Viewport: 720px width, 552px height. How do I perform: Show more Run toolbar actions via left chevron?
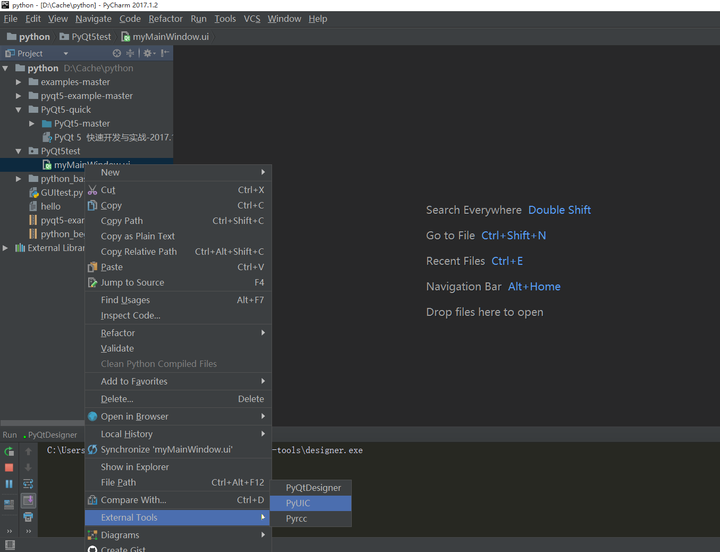coord(9,531)
